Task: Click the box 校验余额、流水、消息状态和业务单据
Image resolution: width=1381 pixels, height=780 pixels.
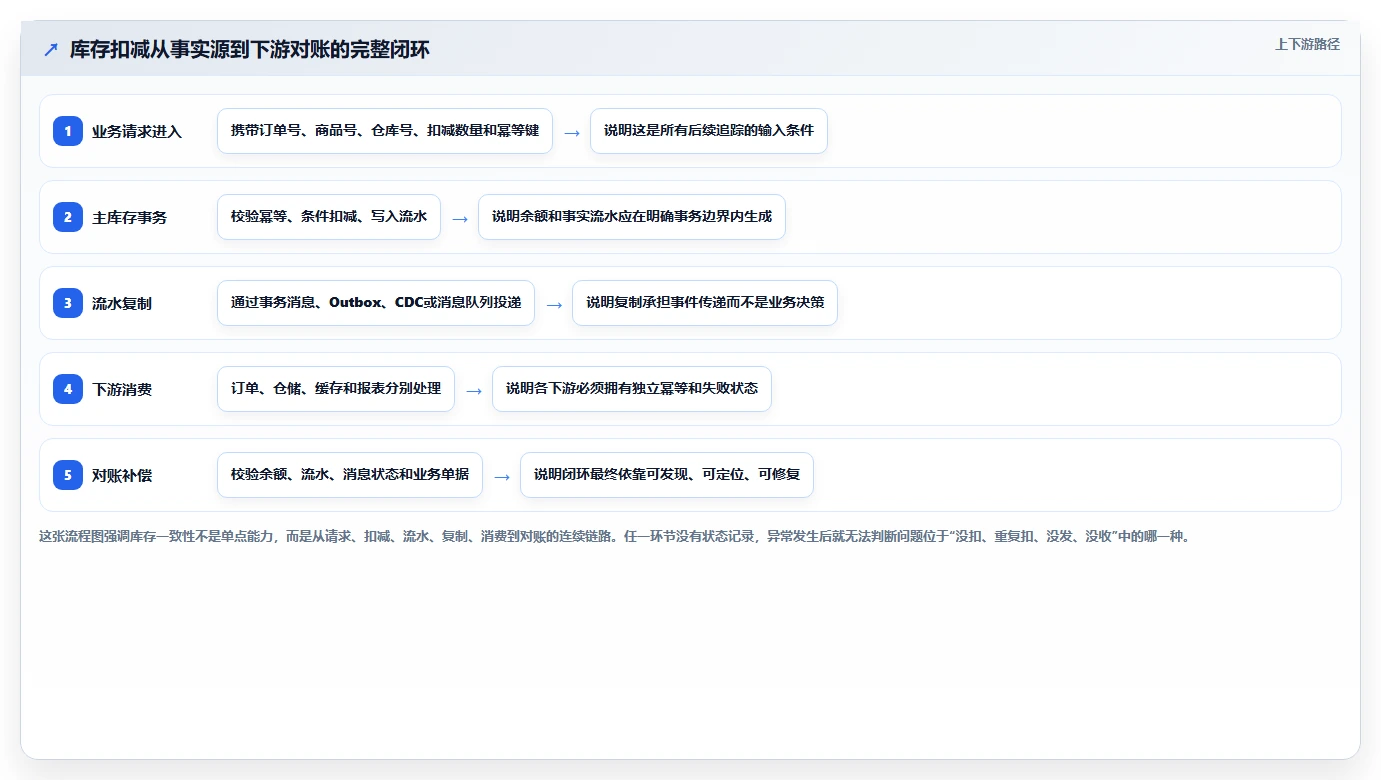Action: point(350,475)
